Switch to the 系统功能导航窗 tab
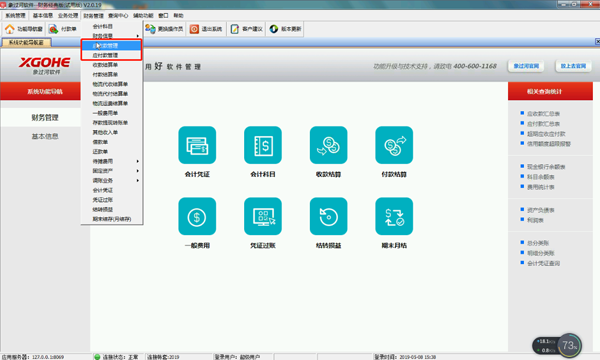Viewport: 600px width, 360px height. pos(26,42)
